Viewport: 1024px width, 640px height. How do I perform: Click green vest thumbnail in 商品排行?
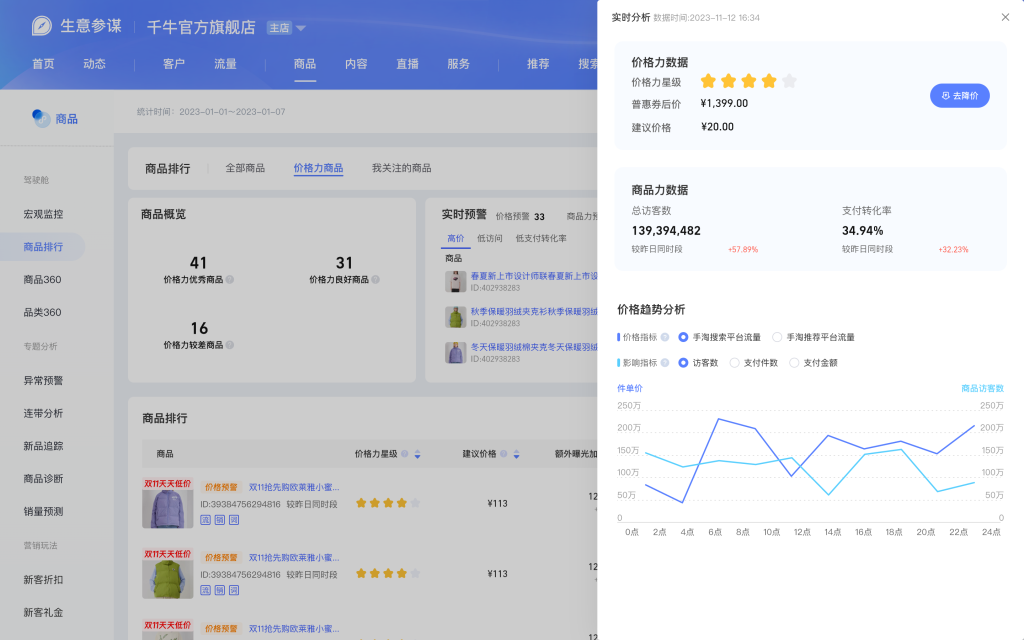pyautogui.click(x=168, y=573)
